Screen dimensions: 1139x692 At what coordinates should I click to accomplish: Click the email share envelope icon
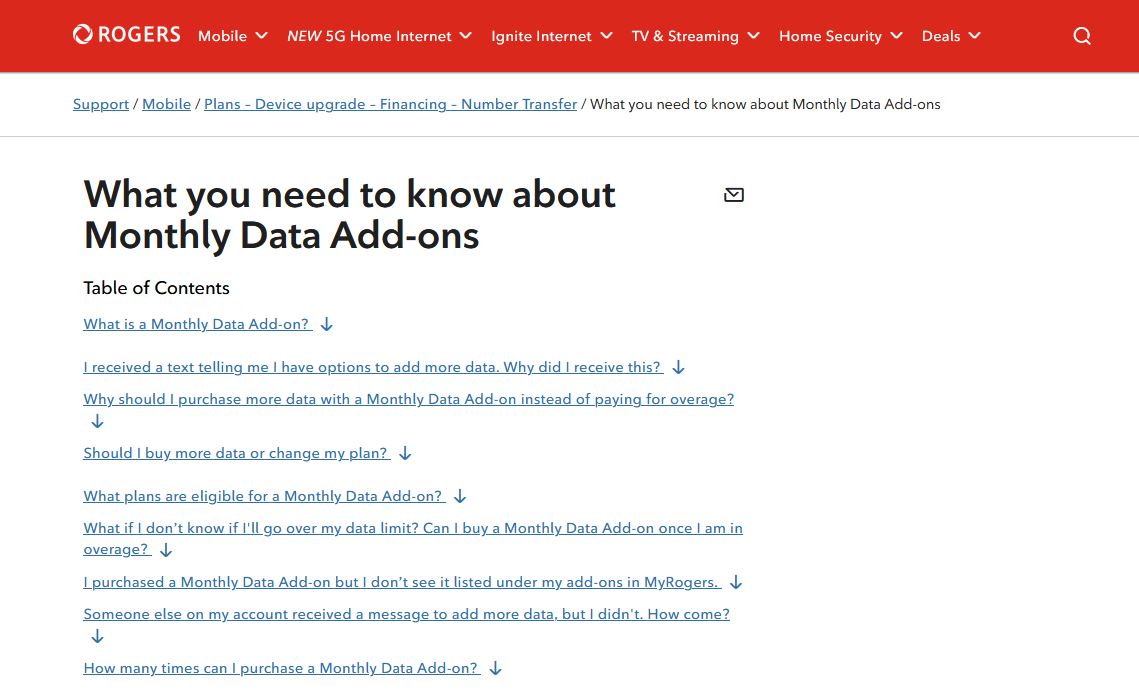733,194
